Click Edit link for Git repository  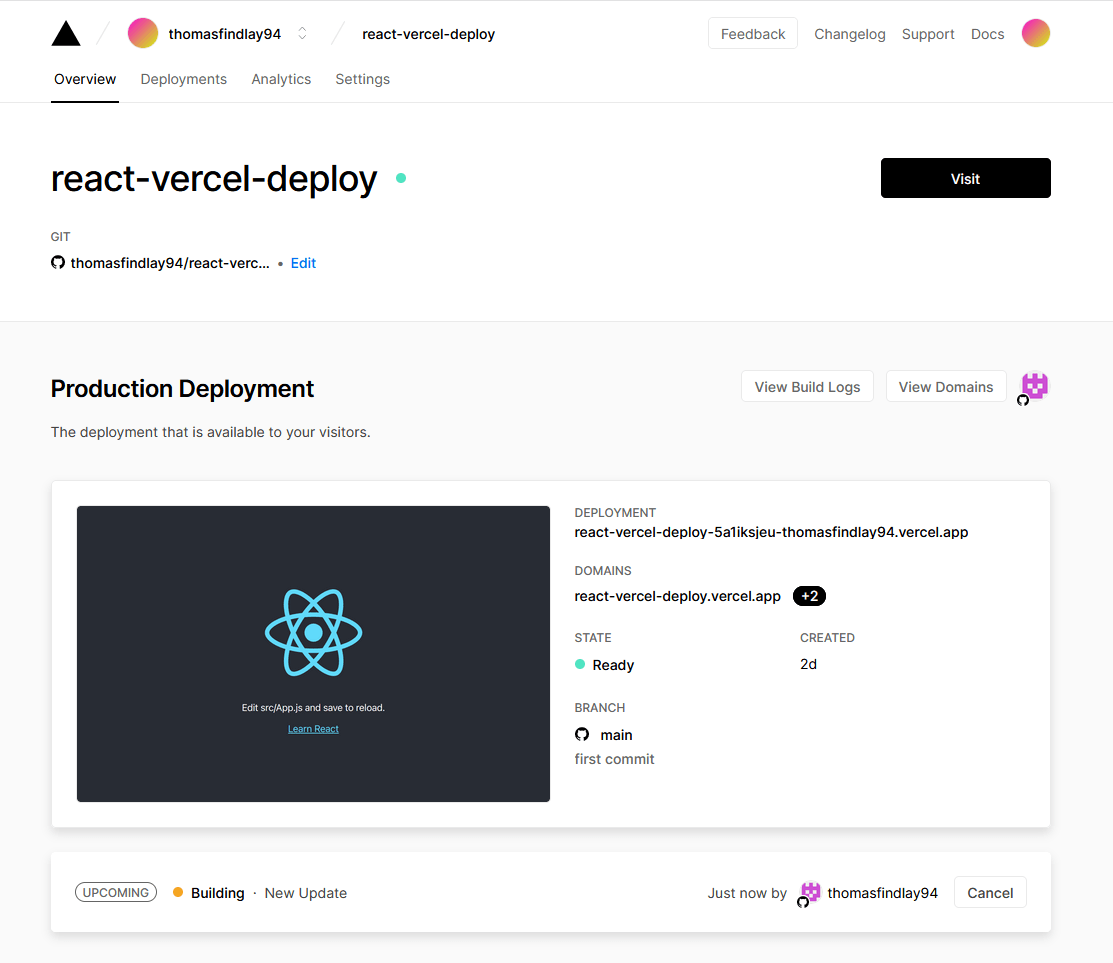point(303,263)
